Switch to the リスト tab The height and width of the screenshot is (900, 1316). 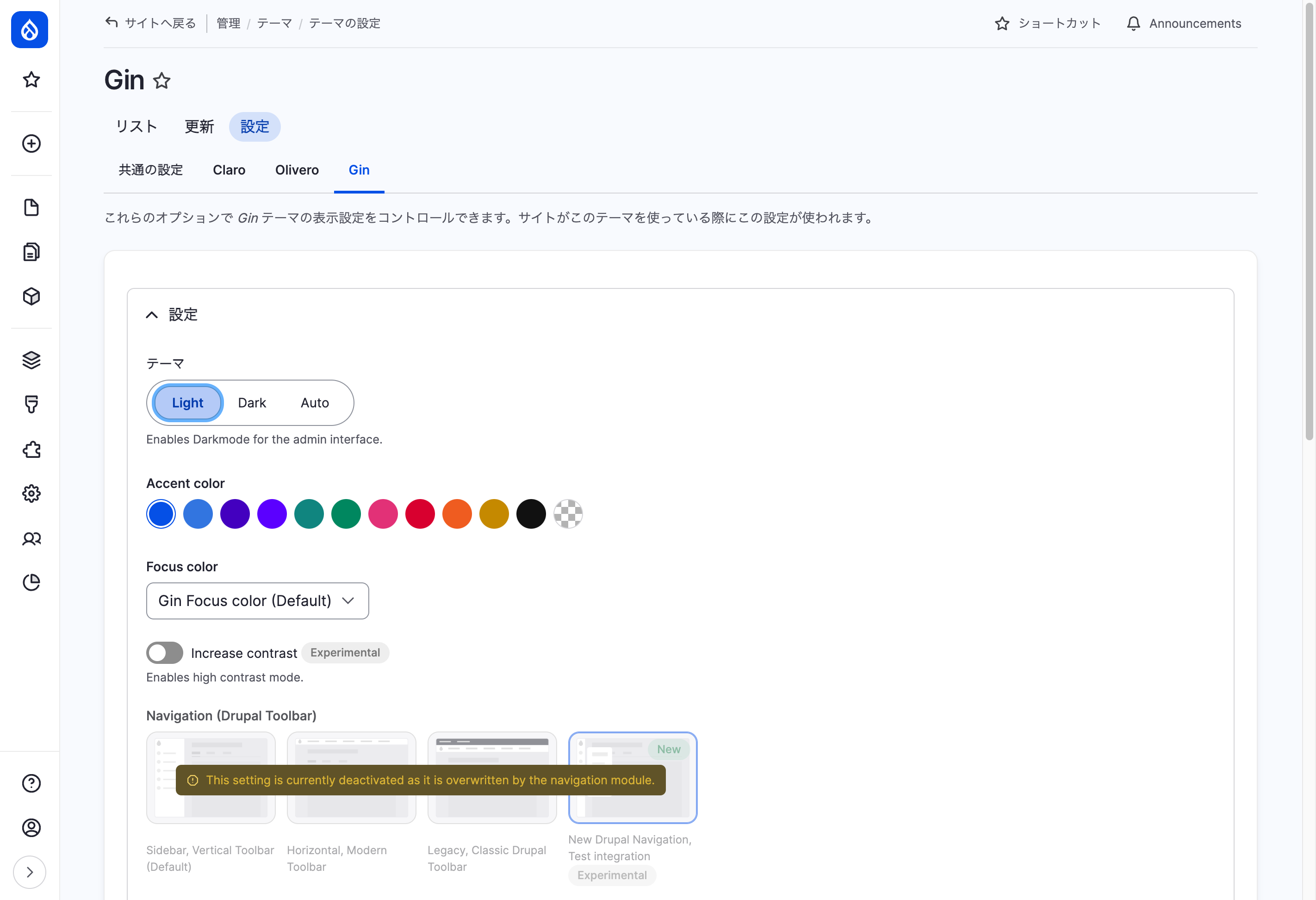pos(137,127)
